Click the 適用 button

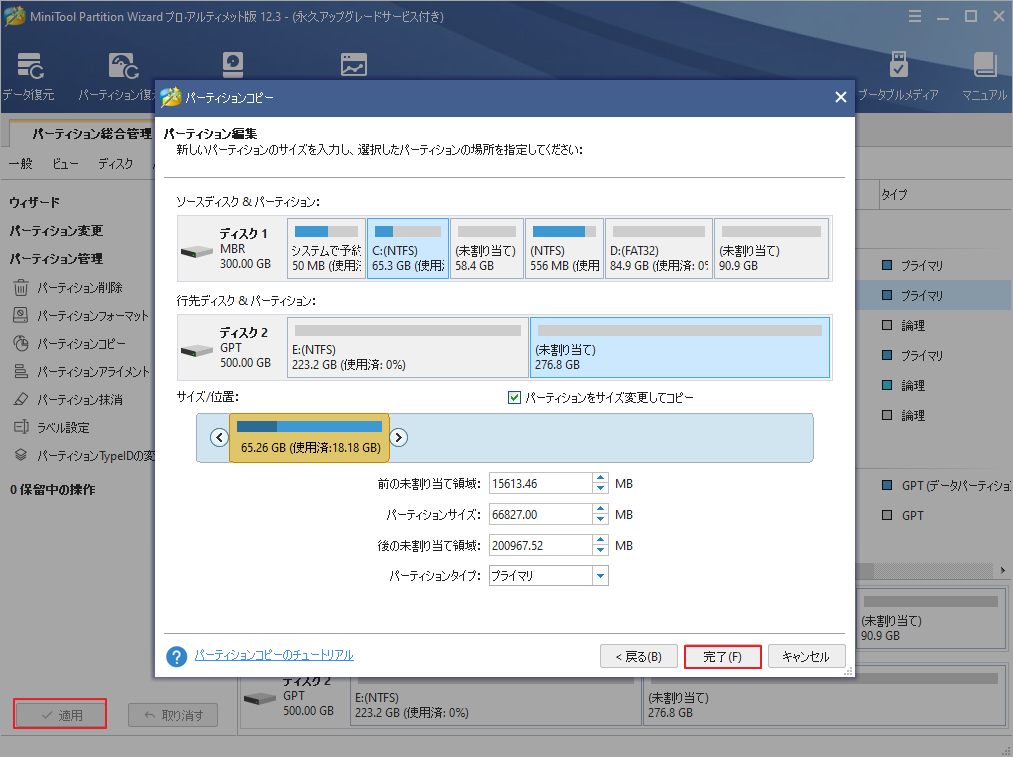[x=59, y=713]
